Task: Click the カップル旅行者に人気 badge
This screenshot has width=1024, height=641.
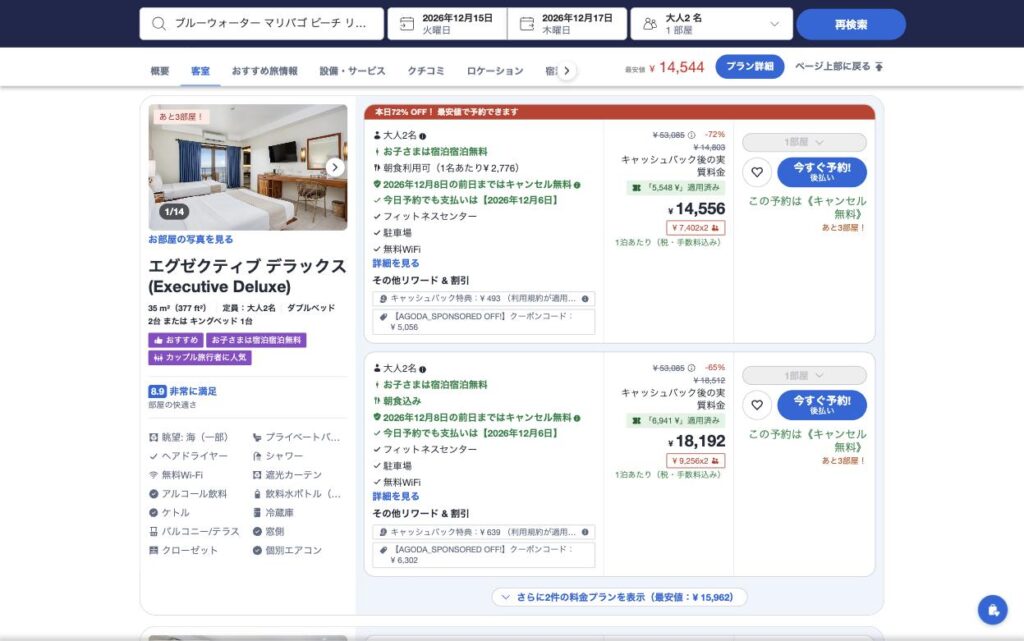Action: tap(200, 358)
